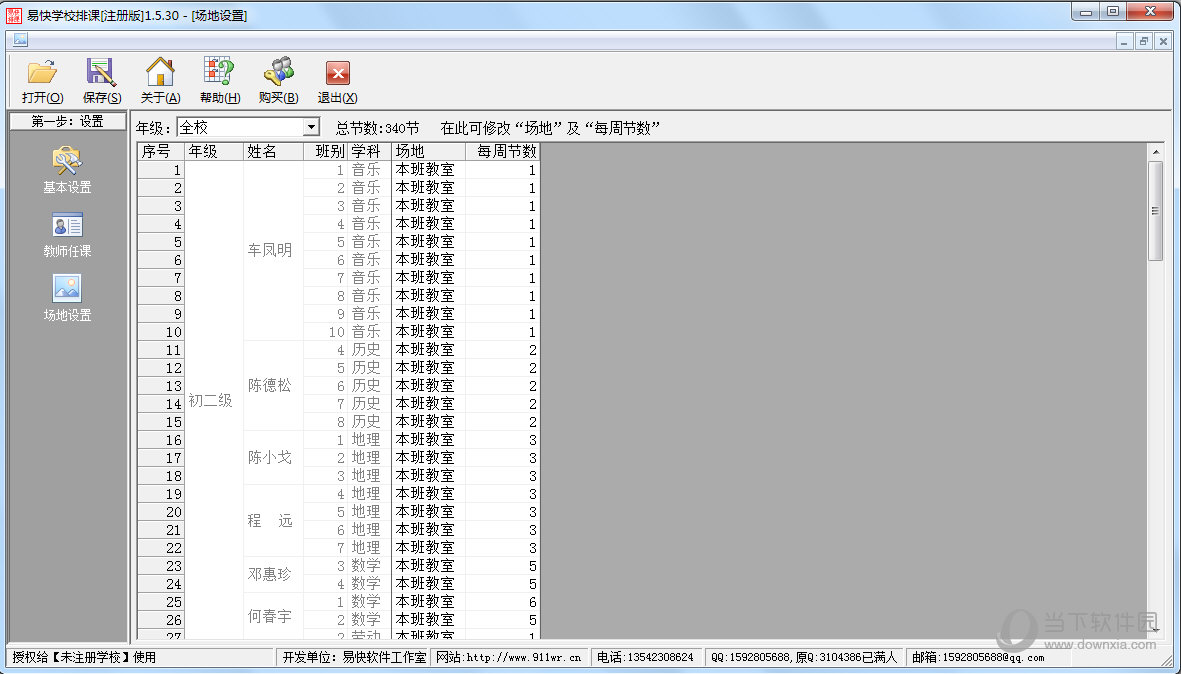Click row number 10 in the 序号 column
The height and width of the screenshot is (674, 1181).
point(160,332)
